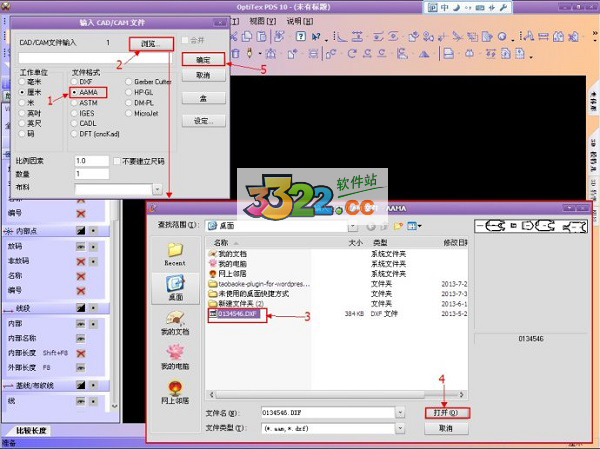Viewport: 600px width, 449px height.
Task: Open the 视图 menu
Action: pyautogui.click(x=262, y=21)
